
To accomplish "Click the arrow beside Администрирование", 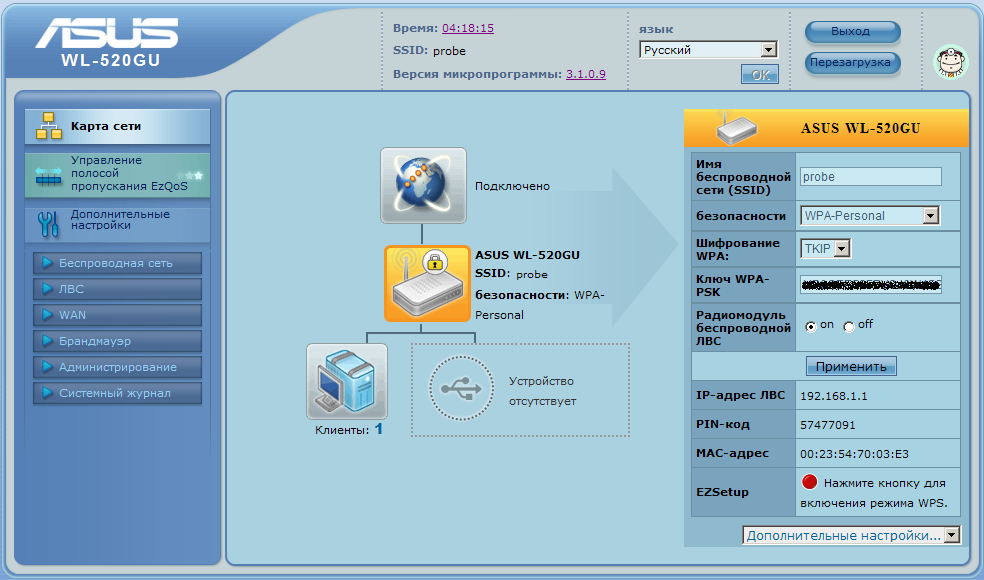I will (x=47, y=367).
